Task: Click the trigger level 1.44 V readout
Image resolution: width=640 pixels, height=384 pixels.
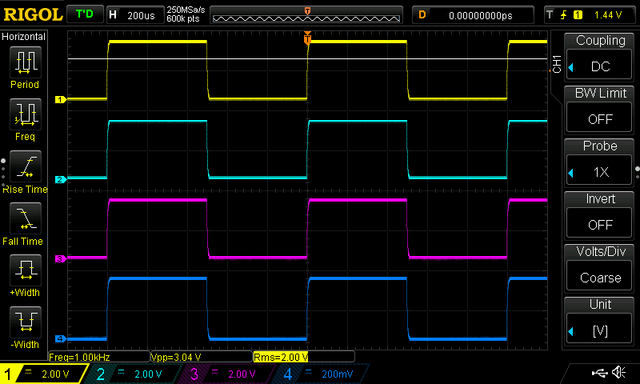Action: click(x=608, y=15)
